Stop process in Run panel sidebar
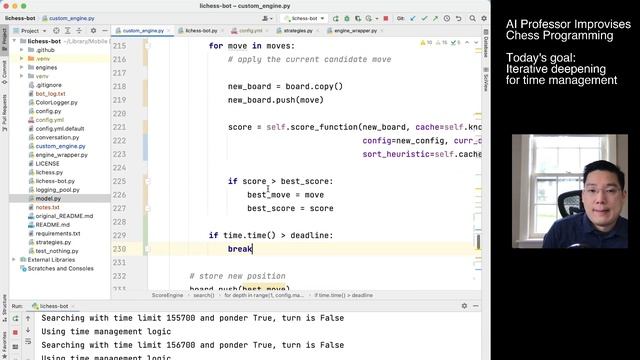This screenshot has height=360, width=640. click(16, 333)
